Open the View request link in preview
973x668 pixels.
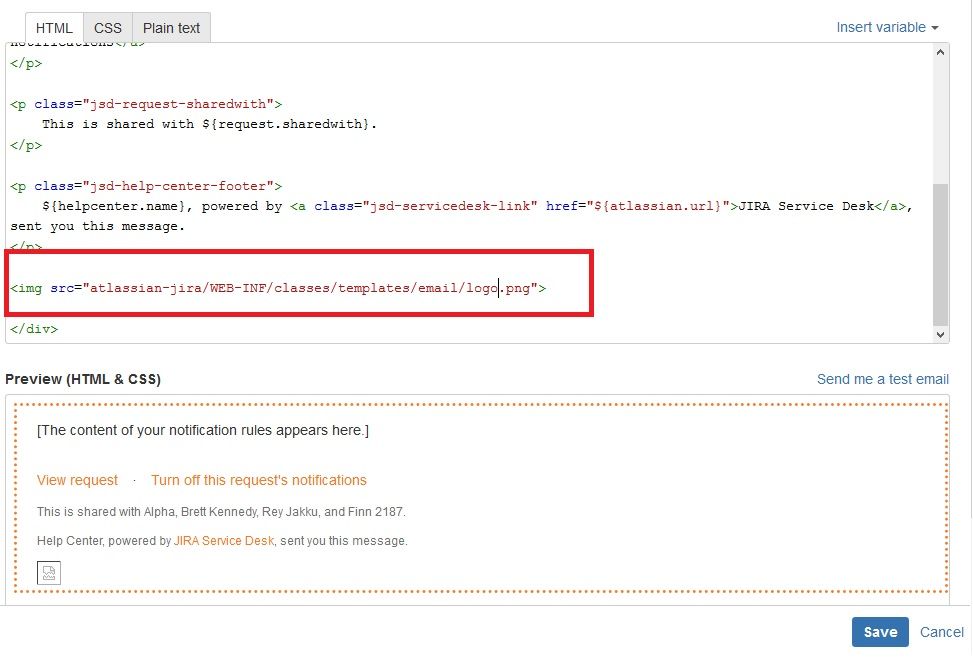click(77, 480)
